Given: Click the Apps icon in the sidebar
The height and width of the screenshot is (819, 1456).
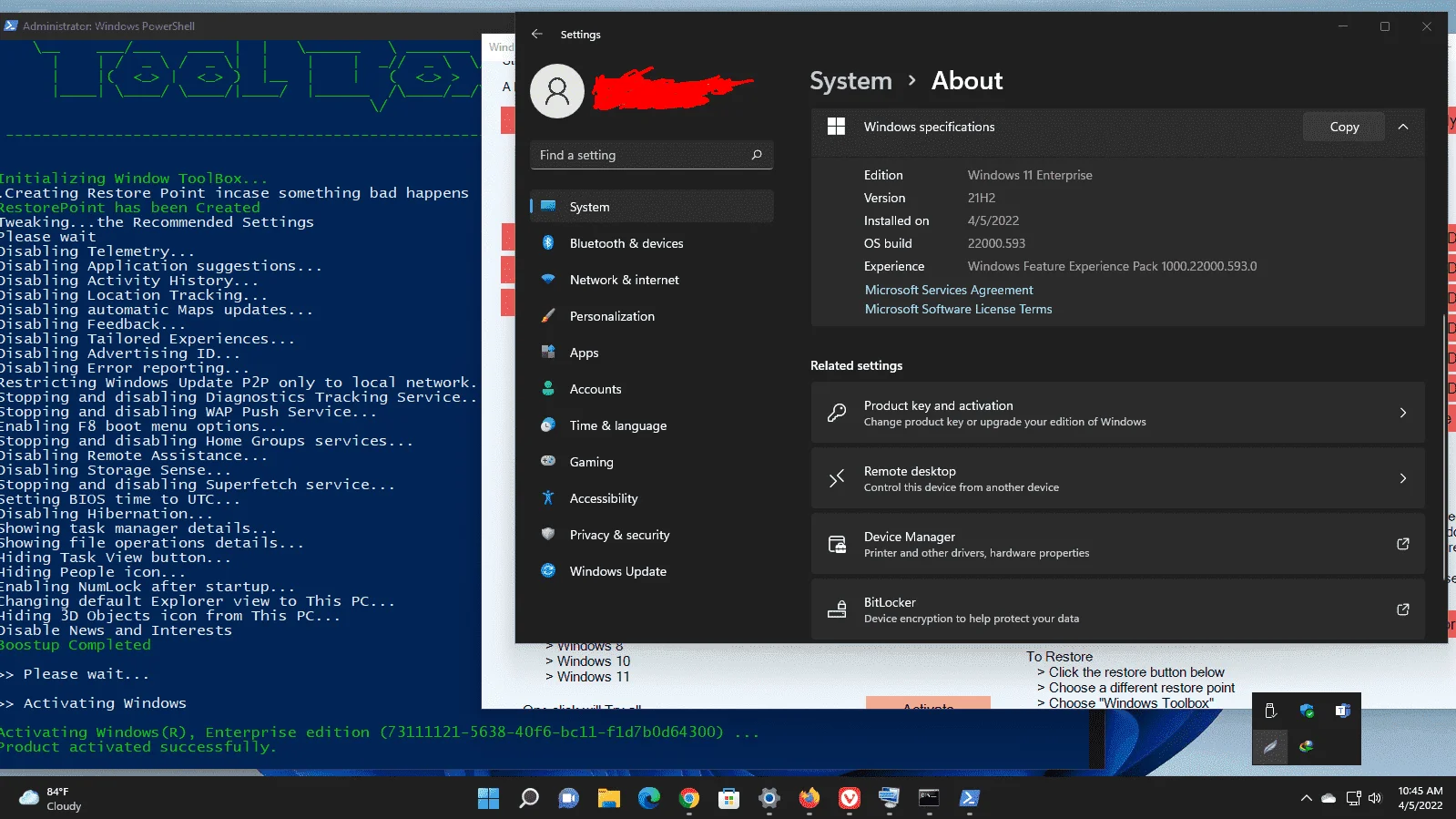Looking at the screenshot, I should (548, 352).
